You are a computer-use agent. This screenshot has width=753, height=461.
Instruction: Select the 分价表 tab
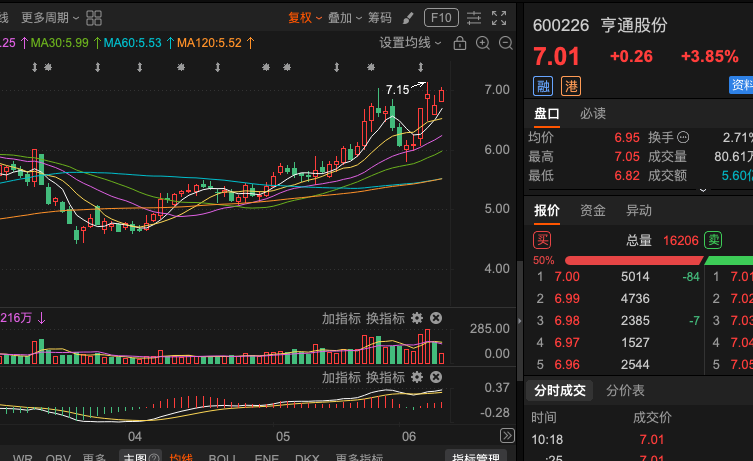(x=625, y=390)
